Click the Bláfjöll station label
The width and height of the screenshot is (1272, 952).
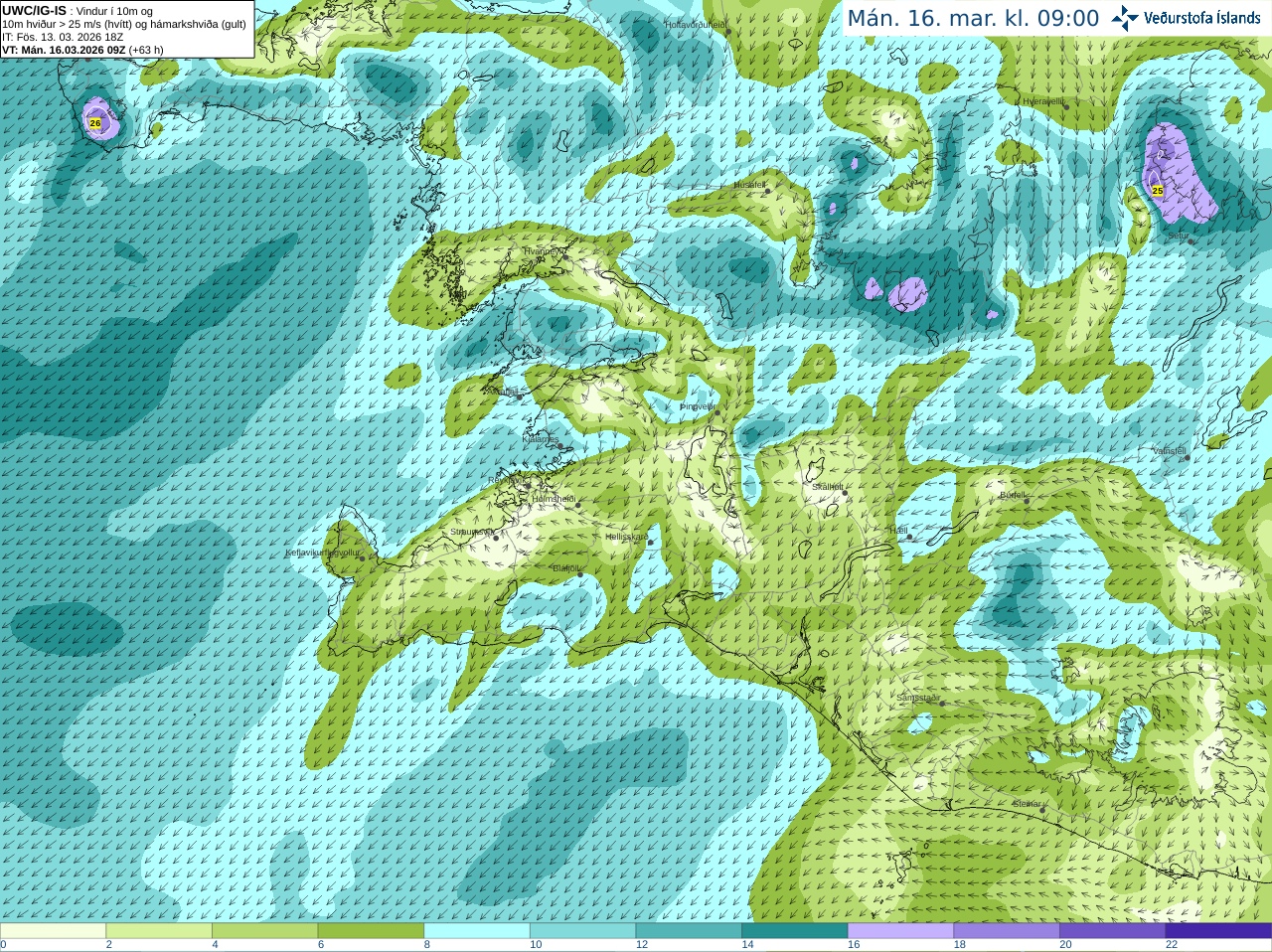[565, 568]
